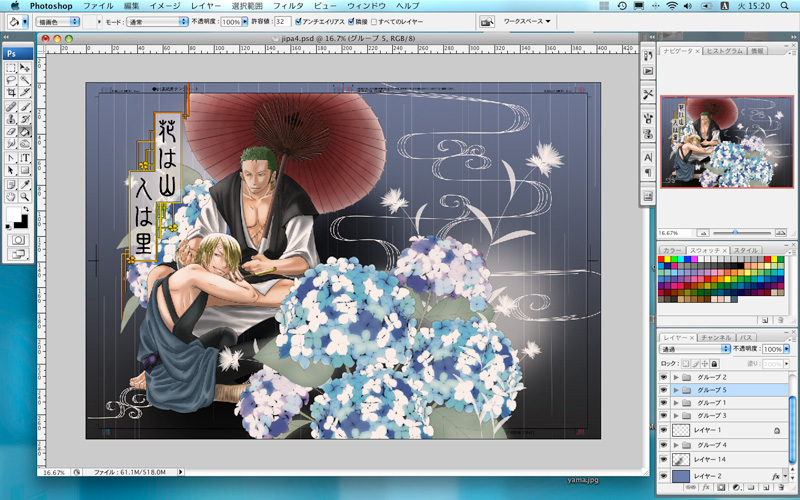Expand the グループ 2 folder
The height and width of the screenshot is (500, 800).
(x=676, y=377)
